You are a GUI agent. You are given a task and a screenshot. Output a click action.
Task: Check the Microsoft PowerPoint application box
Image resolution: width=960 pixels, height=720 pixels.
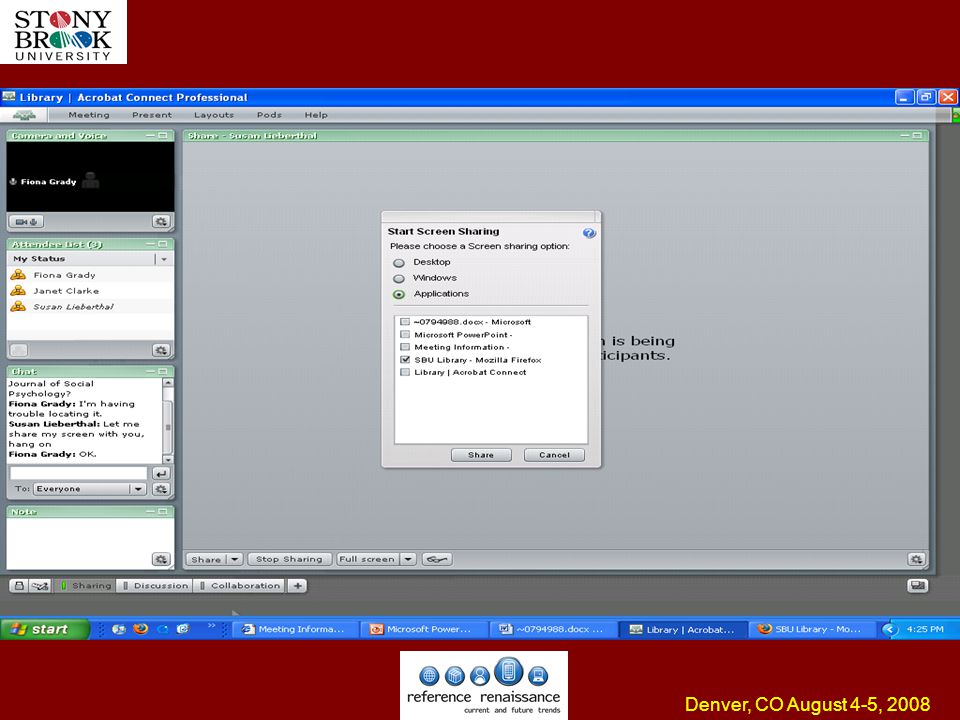click(x=405, y=334)
